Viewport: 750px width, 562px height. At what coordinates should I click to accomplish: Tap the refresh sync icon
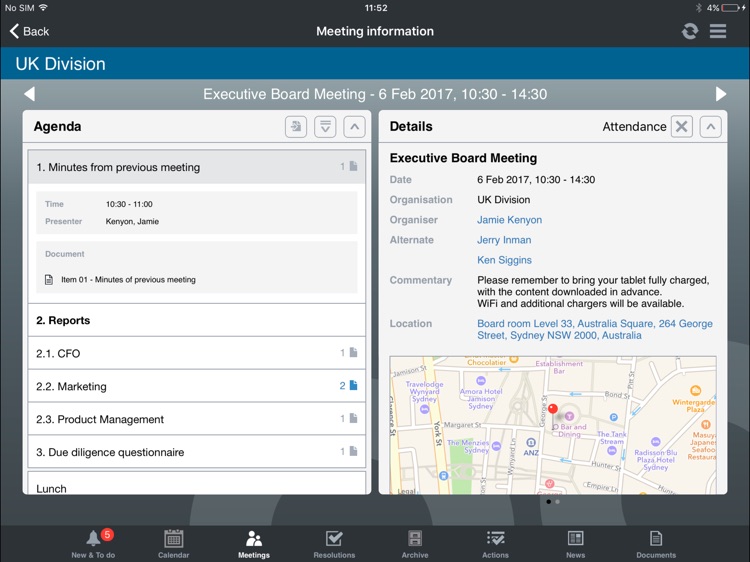pos(689,31)
